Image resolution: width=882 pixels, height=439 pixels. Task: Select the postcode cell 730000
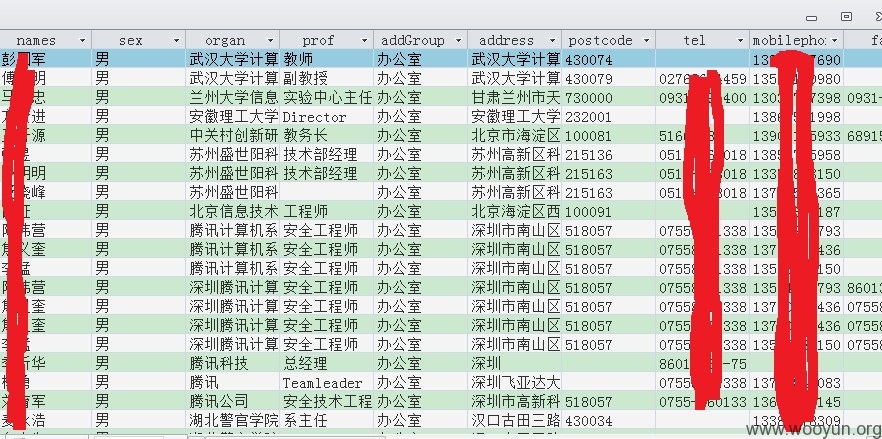click(608, 97)
